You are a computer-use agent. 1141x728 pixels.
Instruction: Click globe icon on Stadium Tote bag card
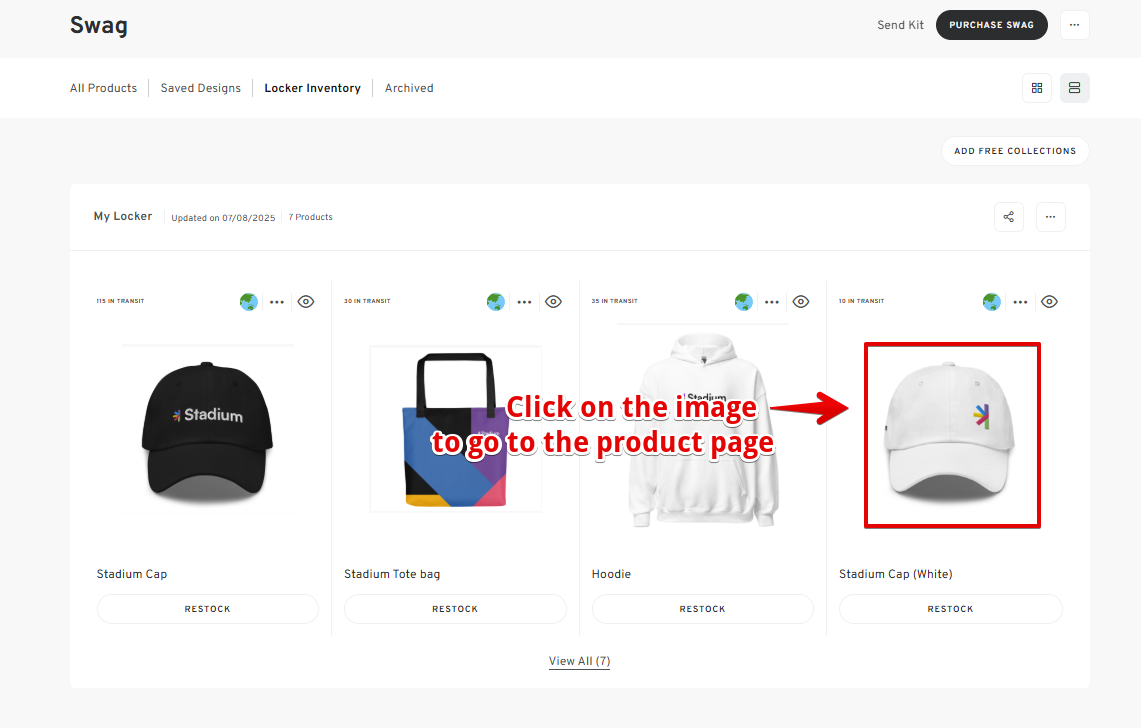496,301
